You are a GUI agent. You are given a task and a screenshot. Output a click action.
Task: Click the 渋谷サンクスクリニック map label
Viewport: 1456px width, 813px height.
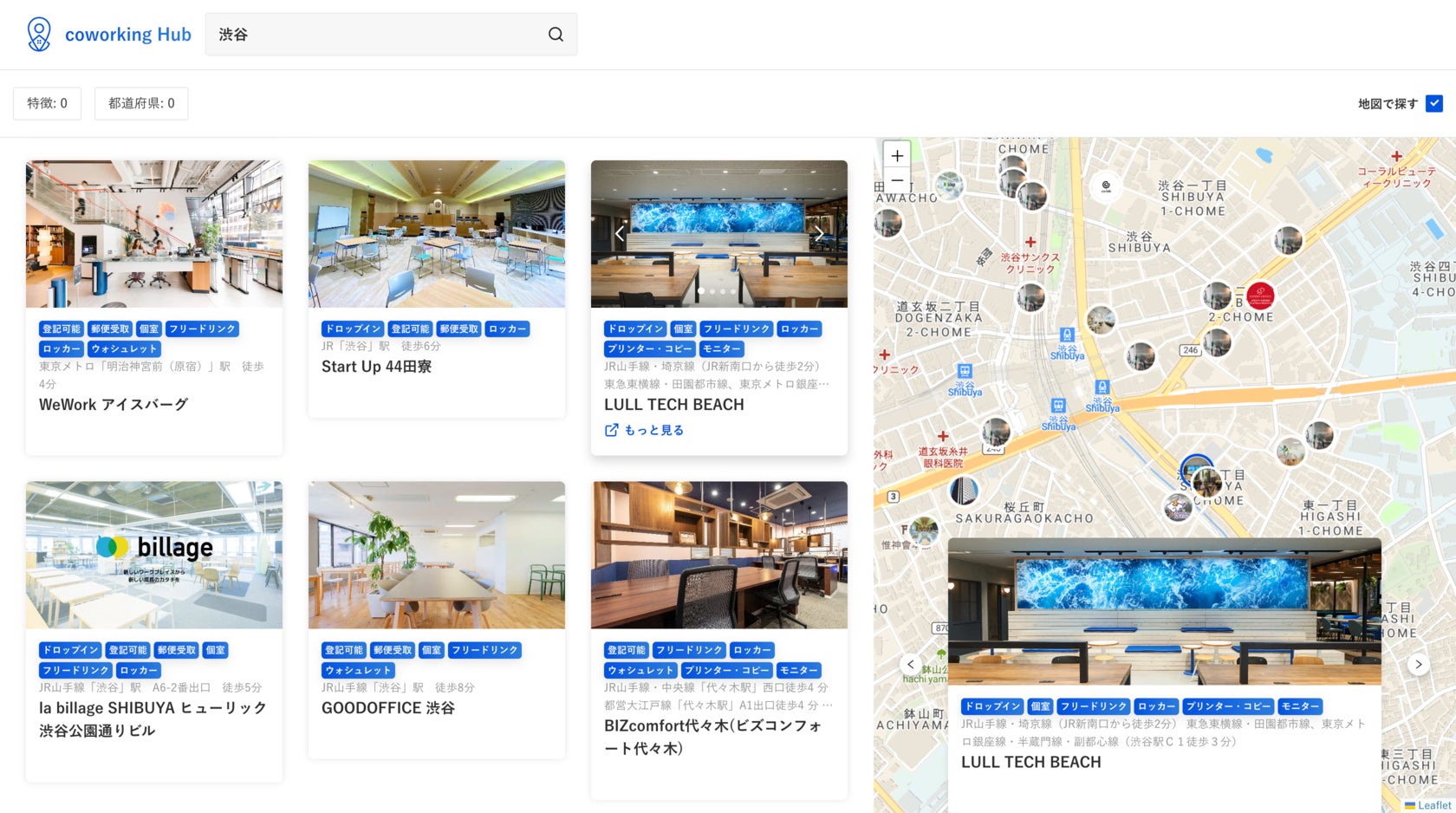[1030, 263]
